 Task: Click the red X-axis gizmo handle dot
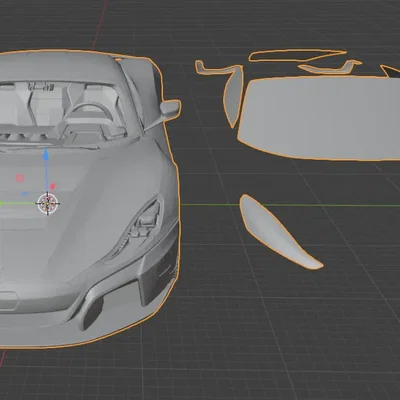[52, 186]
